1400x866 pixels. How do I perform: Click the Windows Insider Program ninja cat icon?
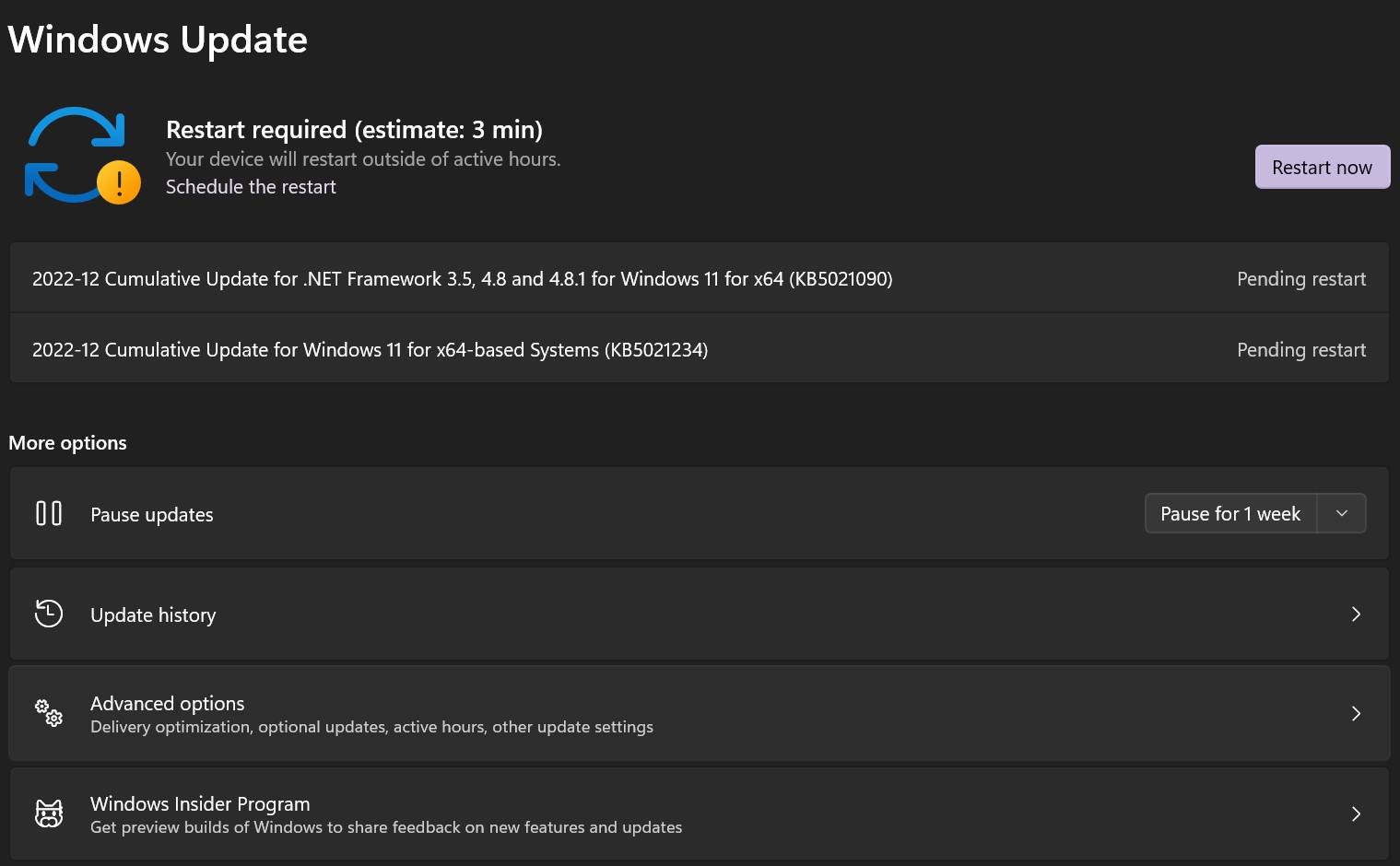coord(49,813)
